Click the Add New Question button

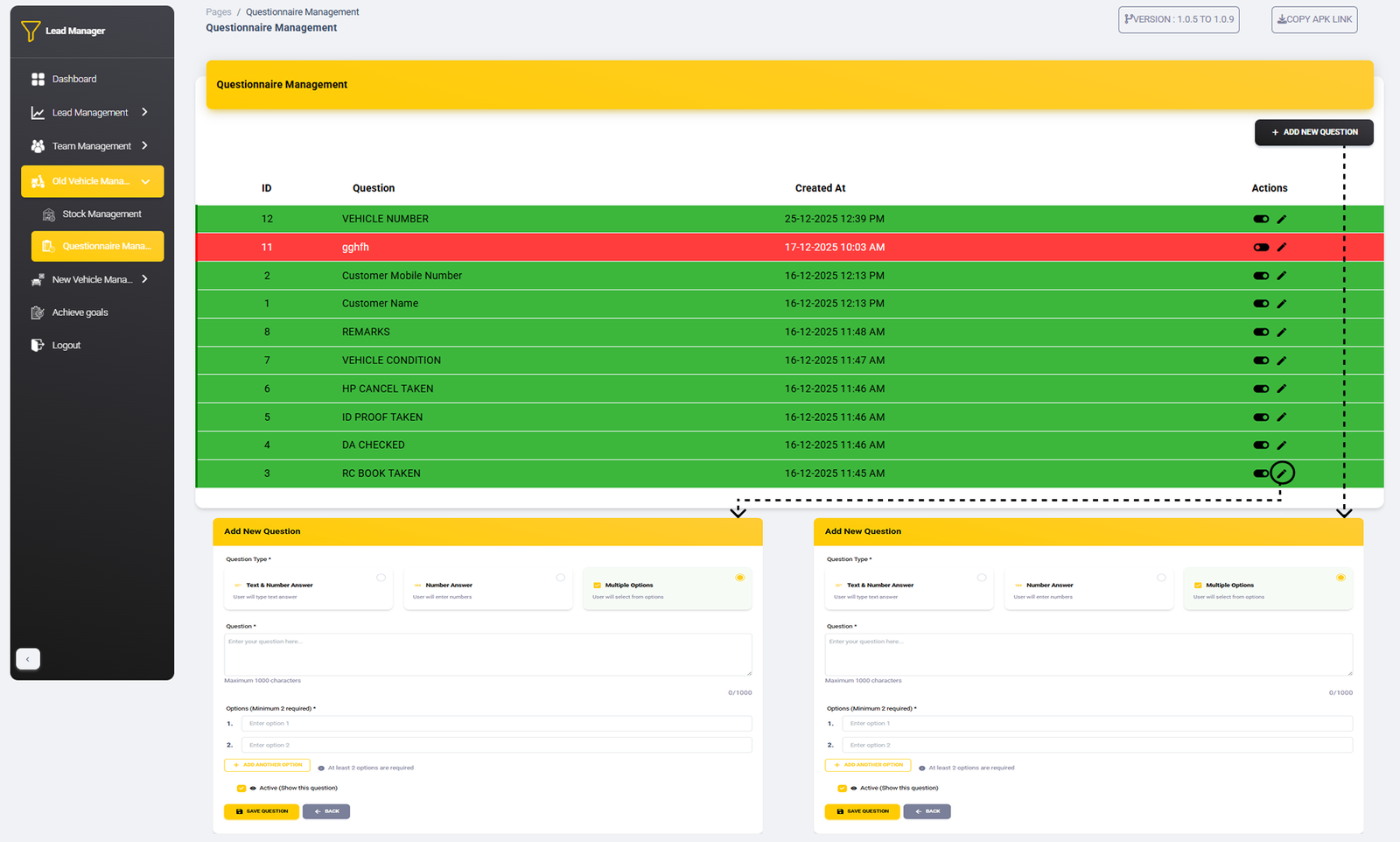click(x=1313, y=132)
